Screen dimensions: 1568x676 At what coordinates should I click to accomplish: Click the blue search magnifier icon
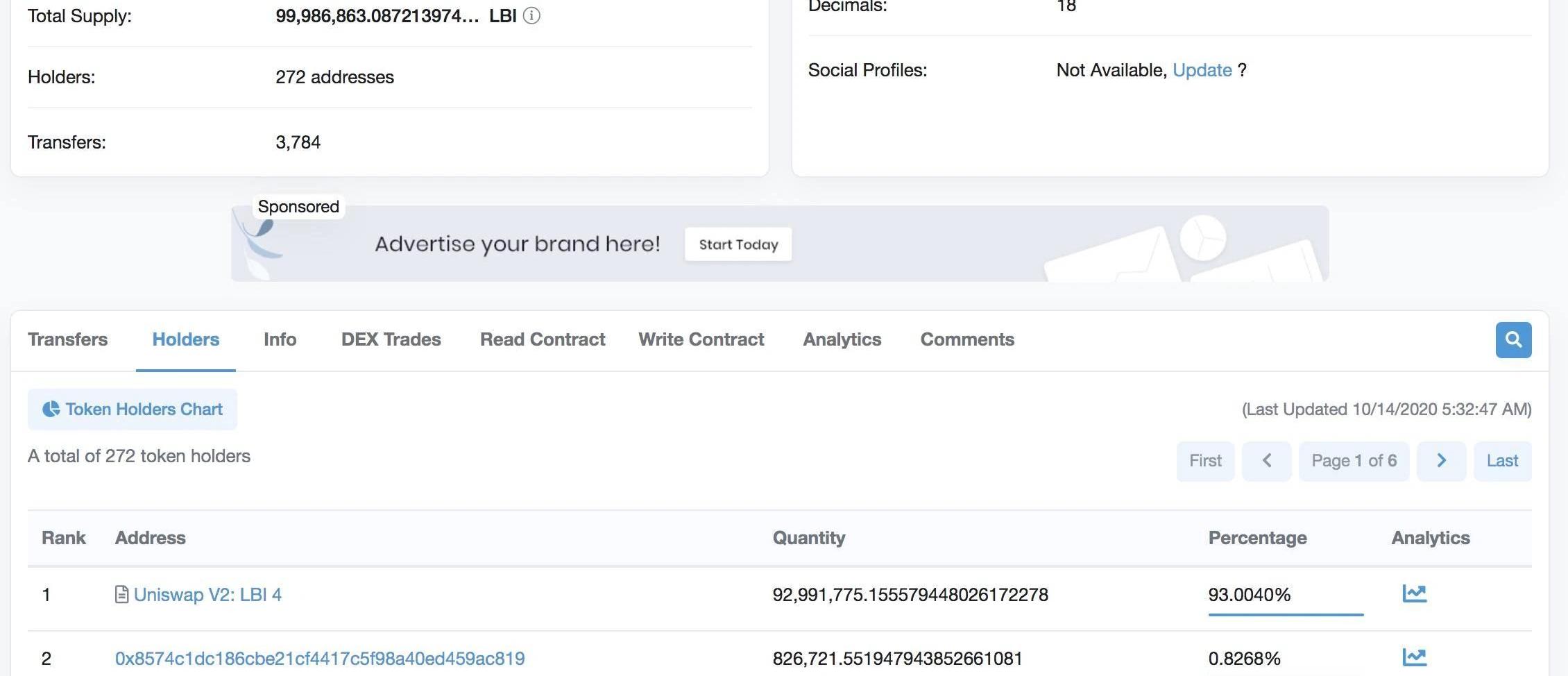[1513, 340]
